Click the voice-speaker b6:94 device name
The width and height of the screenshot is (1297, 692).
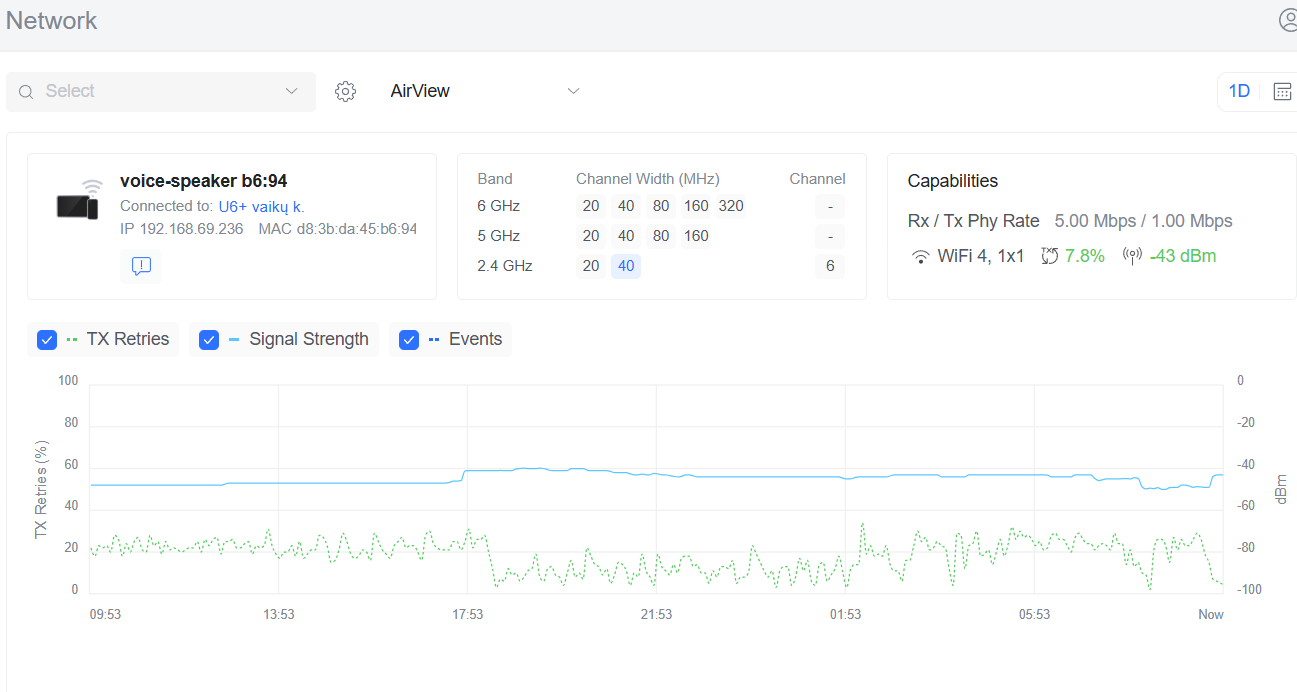[x=204, y=181]
